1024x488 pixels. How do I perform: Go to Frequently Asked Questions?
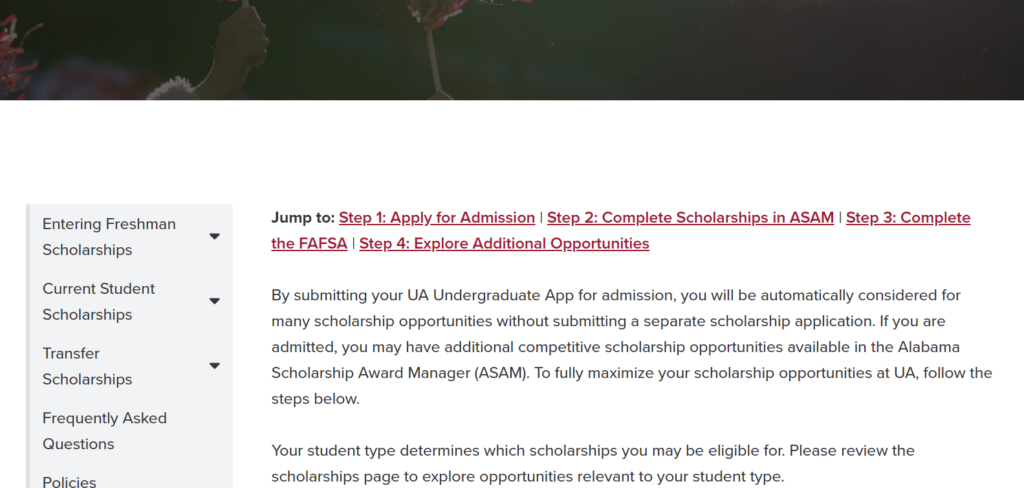click(x=104, y=431)
